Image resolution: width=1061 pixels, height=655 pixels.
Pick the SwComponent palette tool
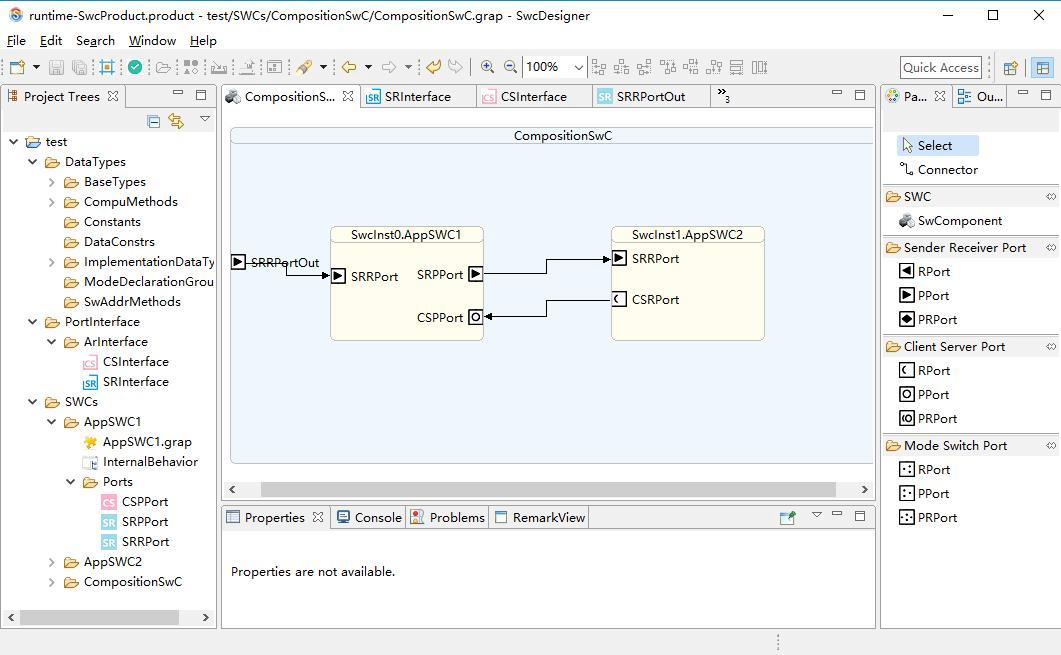(959, 221)
